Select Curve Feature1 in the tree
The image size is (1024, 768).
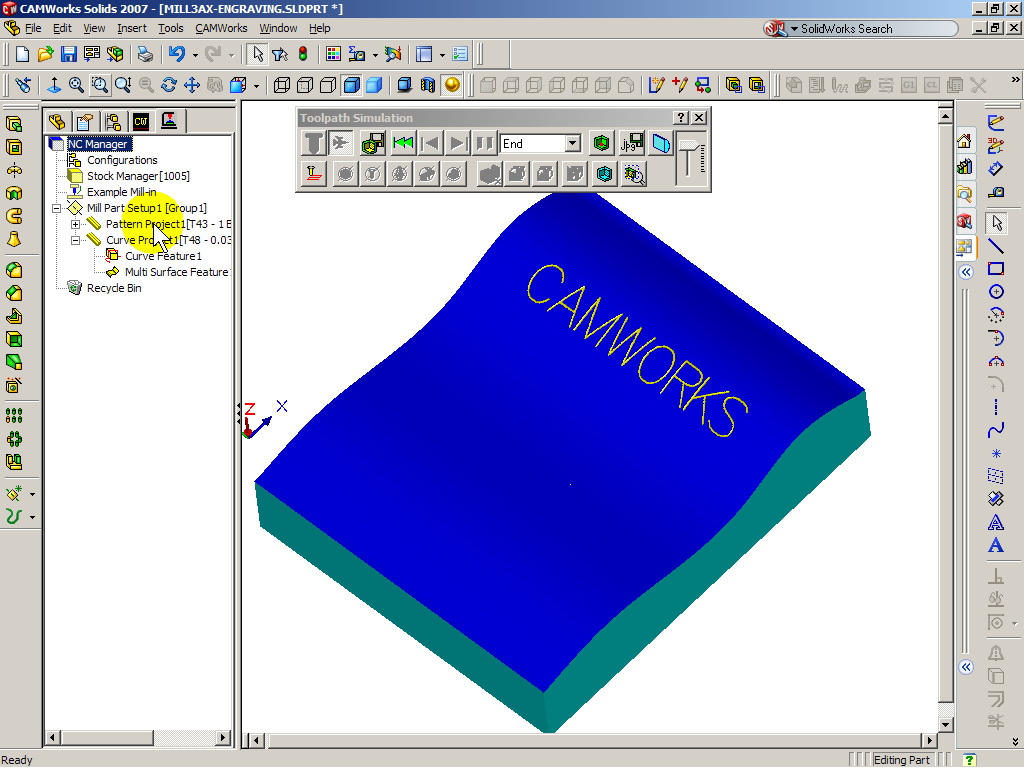pyautogui.click(x=163, y=256)
